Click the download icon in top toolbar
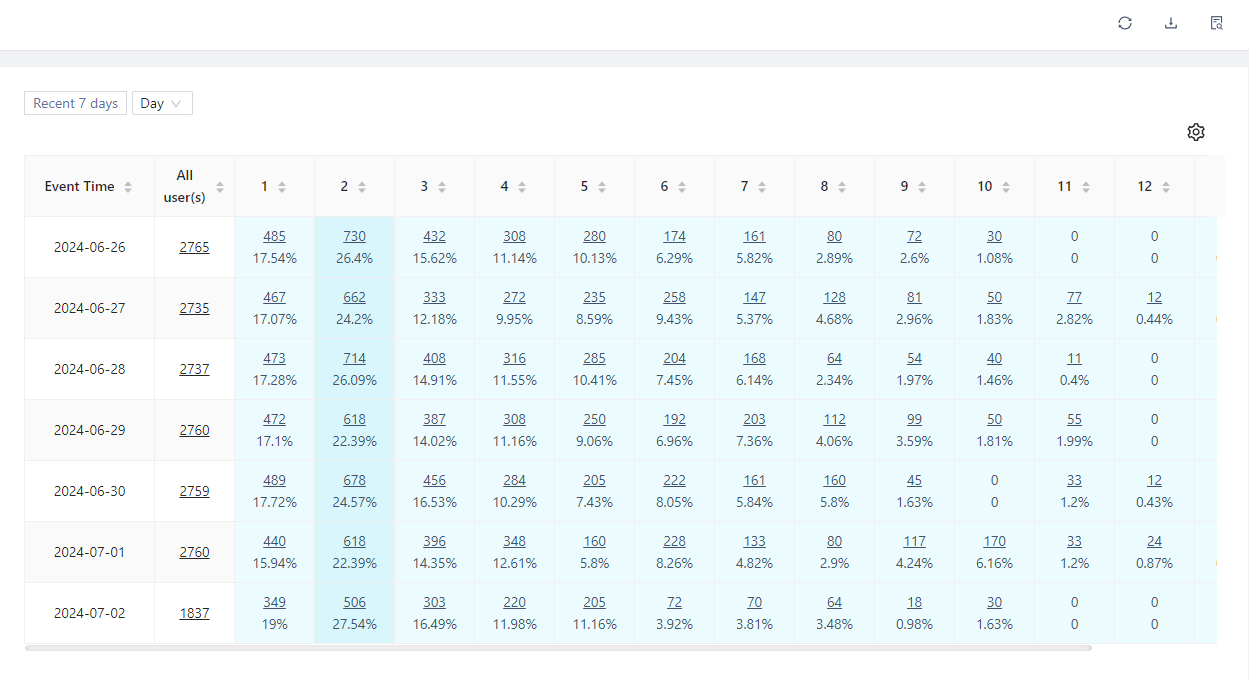 (x=1171, y=23)
